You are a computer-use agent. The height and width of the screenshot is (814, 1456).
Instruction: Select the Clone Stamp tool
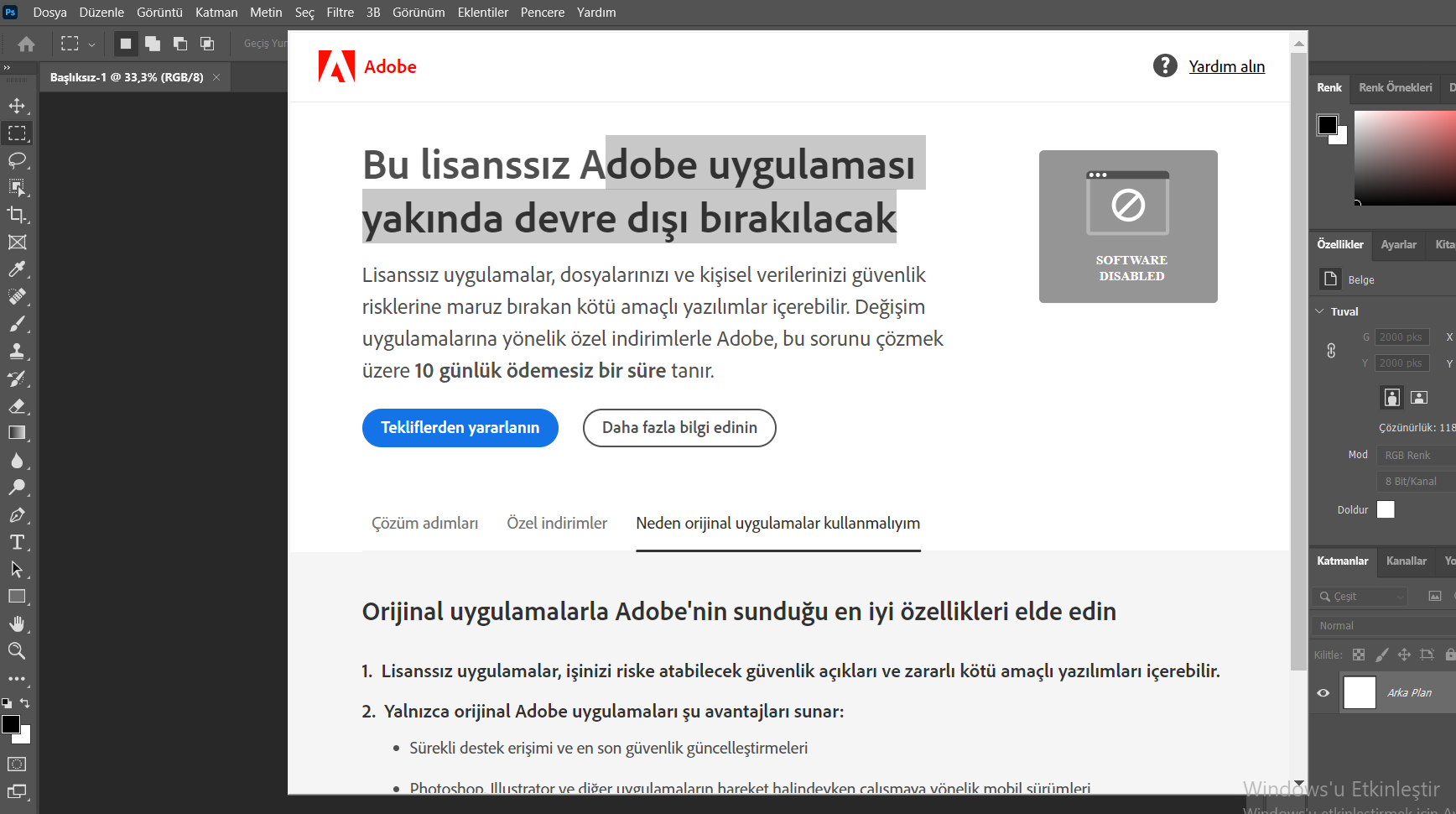click(17, 351)
